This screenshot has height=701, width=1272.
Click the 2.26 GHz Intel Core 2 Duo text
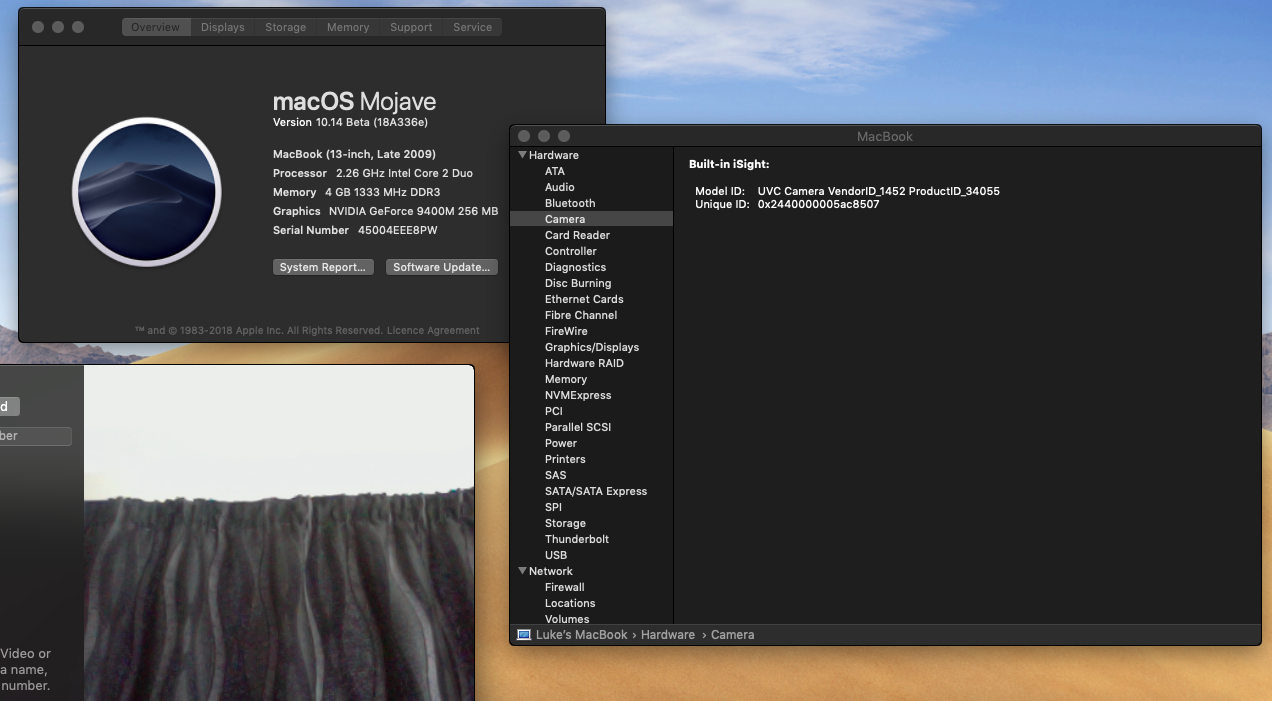404,173
